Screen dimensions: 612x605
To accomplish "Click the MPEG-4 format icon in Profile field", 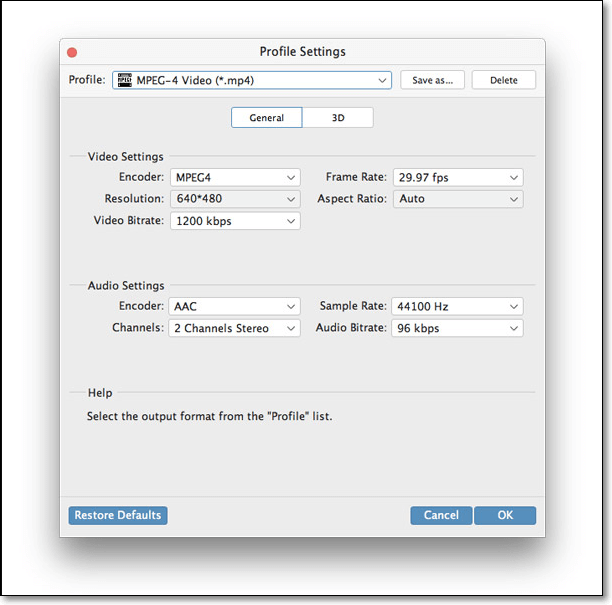I will 124,80.
